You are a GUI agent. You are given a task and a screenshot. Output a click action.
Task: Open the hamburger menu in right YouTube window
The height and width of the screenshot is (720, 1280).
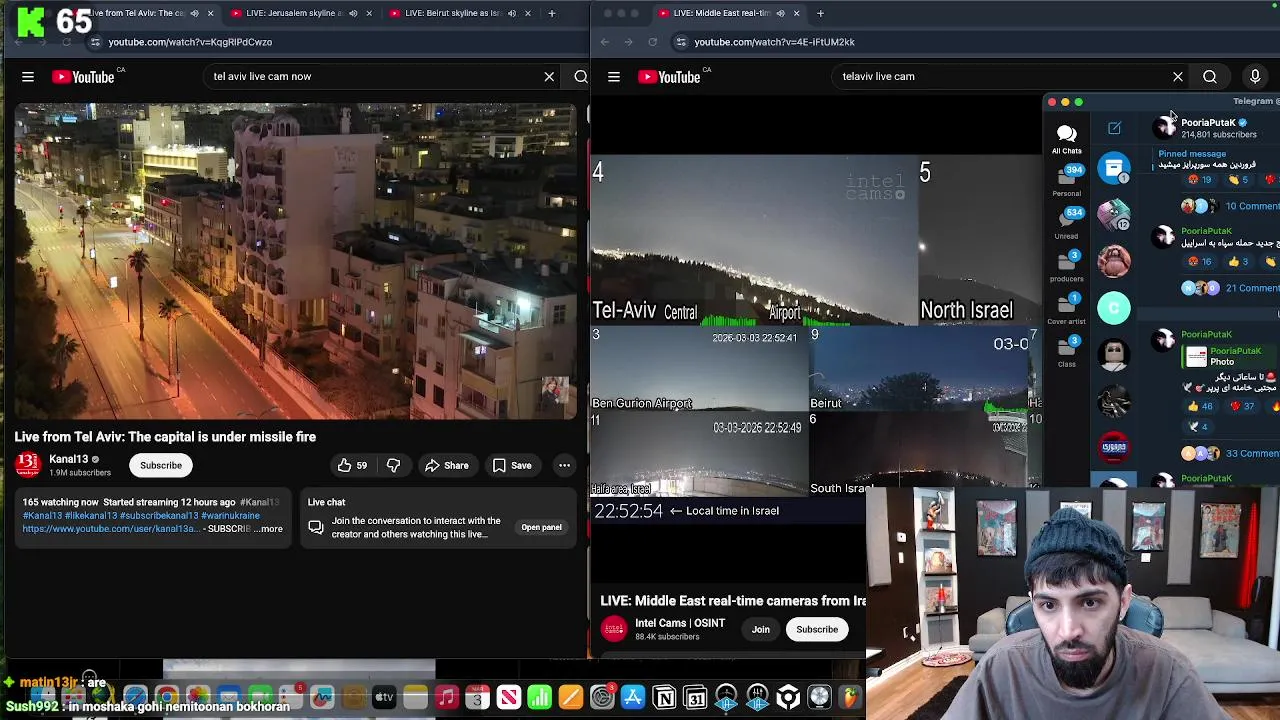(x=614, y=76)
